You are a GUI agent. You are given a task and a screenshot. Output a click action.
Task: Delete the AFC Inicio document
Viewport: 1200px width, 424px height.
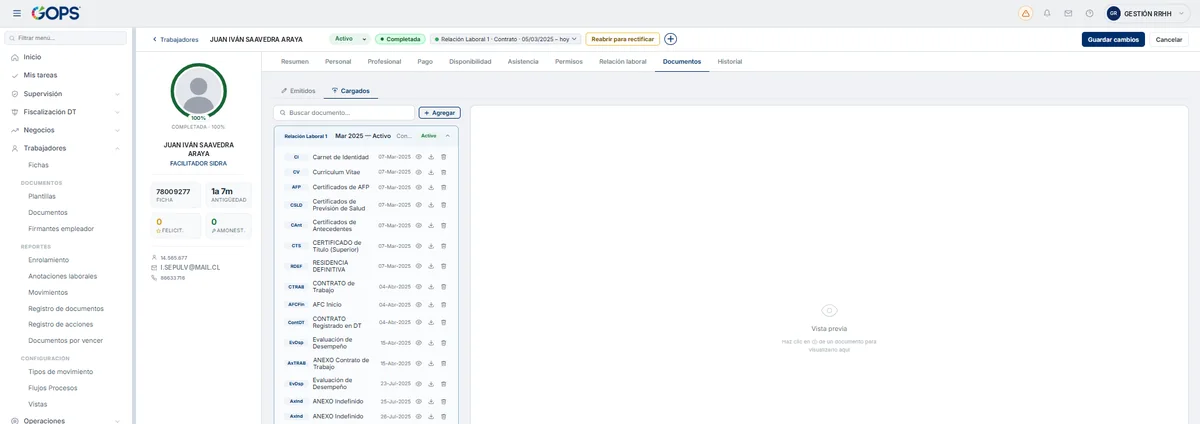[x=444, y=304]
